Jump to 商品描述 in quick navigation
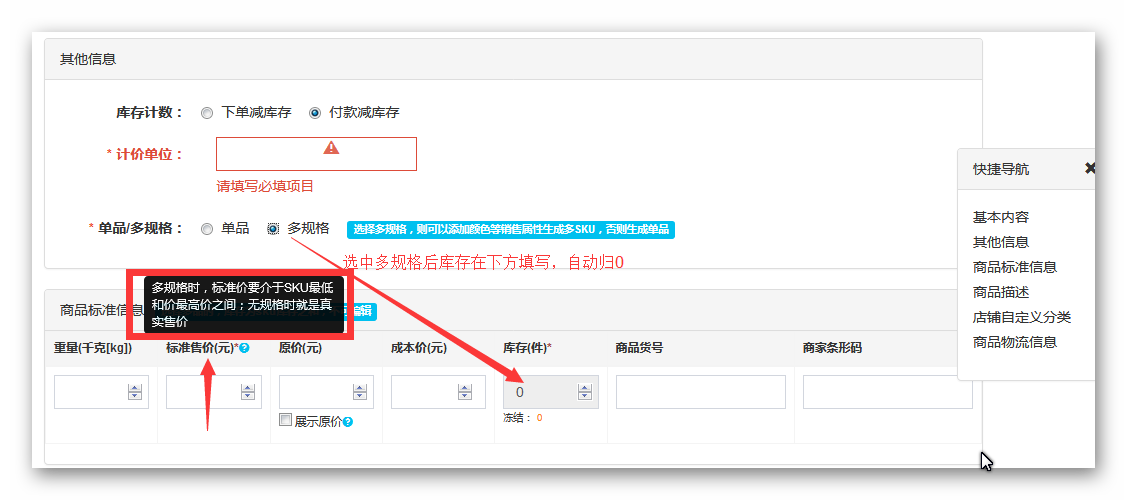Image resolution: width=1127 pixels, height=500 pixels. point(1000,292)
